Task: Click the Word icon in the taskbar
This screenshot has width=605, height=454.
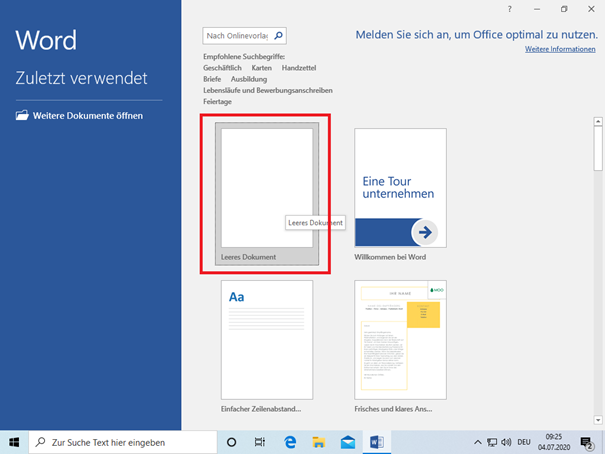Action: (x=378, y=442)
